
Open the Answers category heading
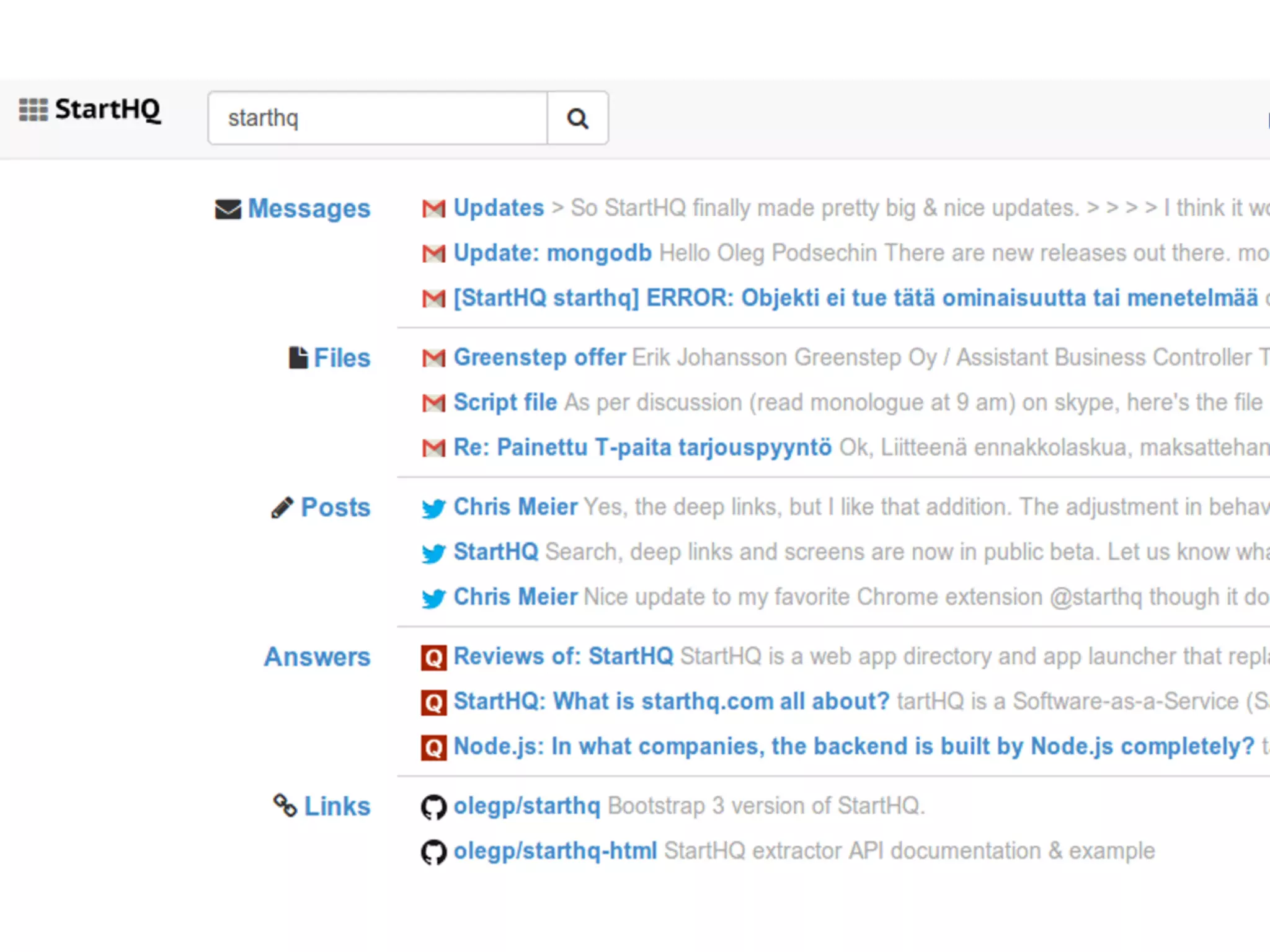point(317,657)
